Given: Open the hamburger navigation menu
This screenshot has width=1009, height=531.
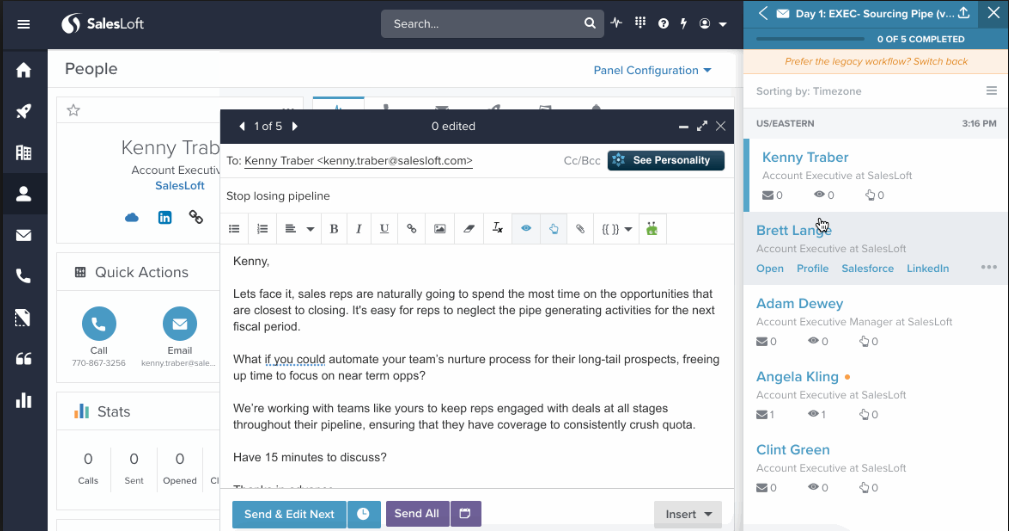Looking at the screenshot, I should coord(23,24).
